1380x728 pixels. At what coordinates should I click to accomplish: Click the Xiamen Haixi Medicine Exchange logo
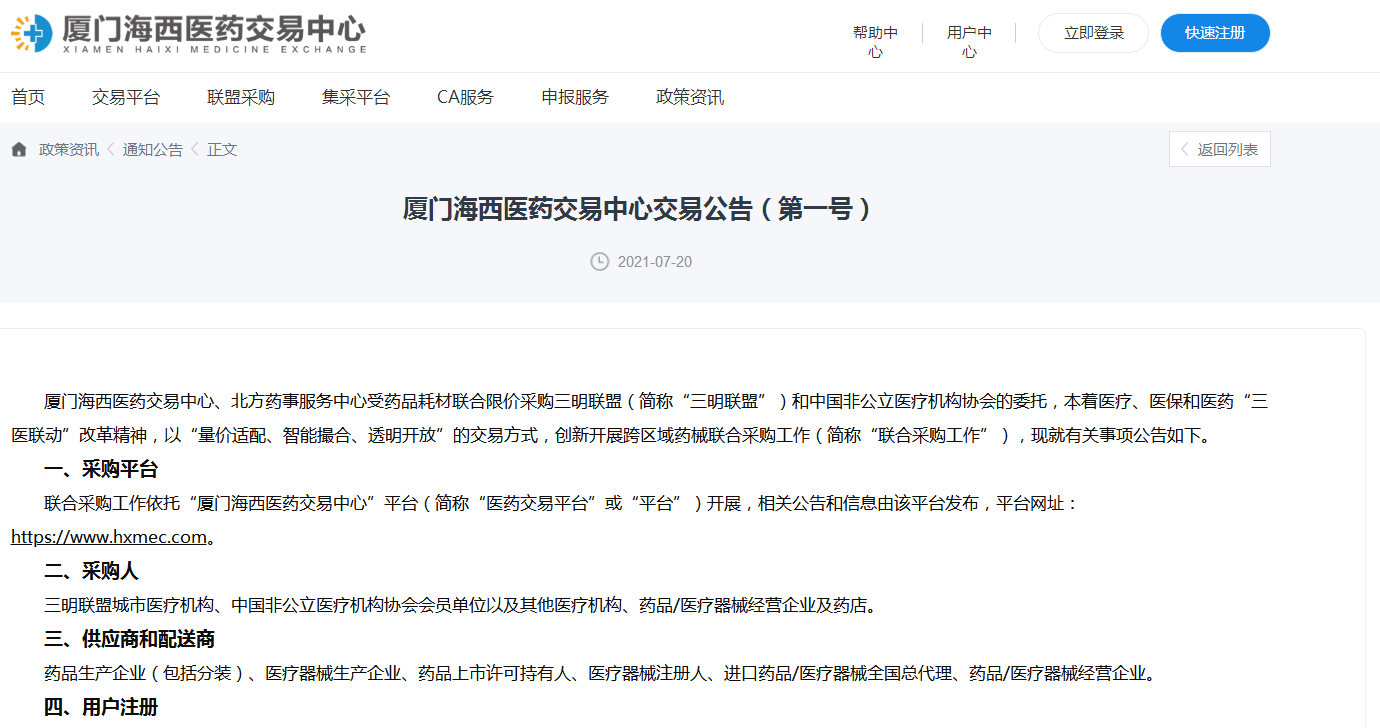[x=188, y=34]
